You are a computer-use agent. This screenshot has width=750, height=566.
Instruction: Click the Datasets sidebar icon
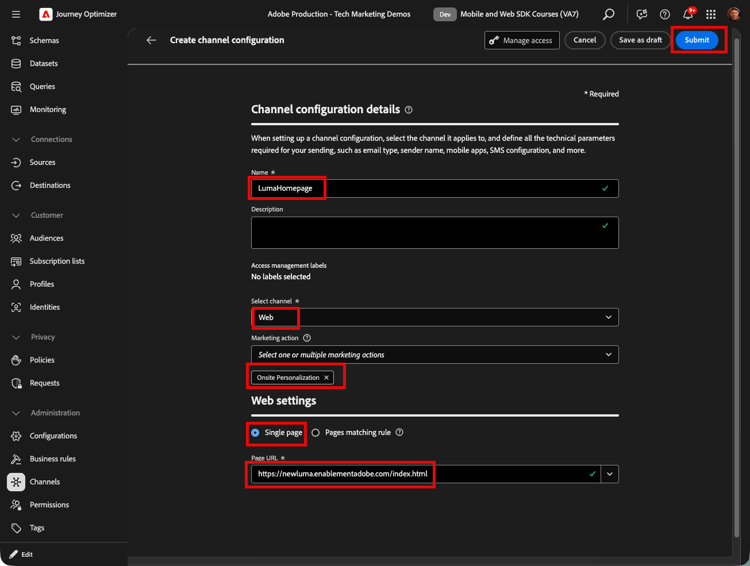pos(16,64)
